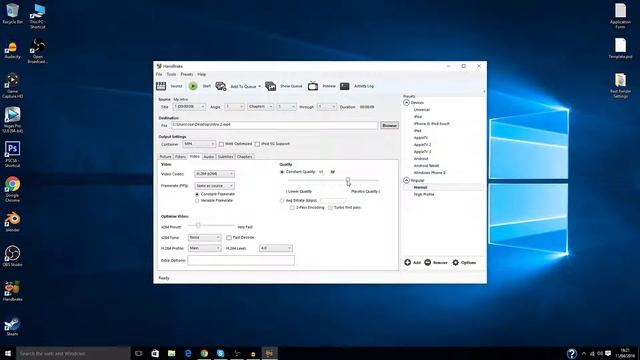640x360 pixels.
Task: Open the Show Queue icon
Action: (271, 86)
